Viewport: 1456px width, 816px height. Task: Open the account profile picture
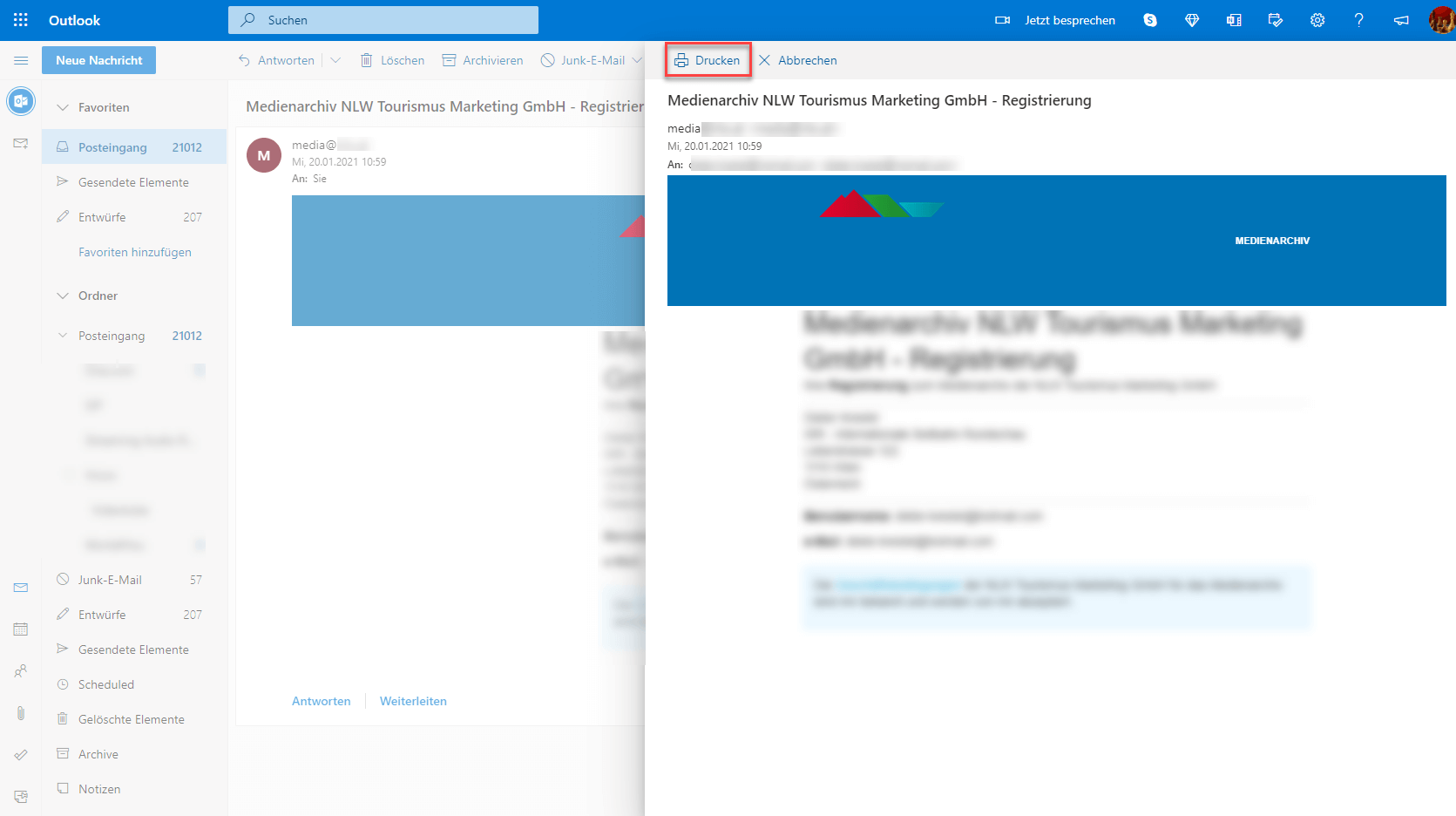(x=1441, y=20)
